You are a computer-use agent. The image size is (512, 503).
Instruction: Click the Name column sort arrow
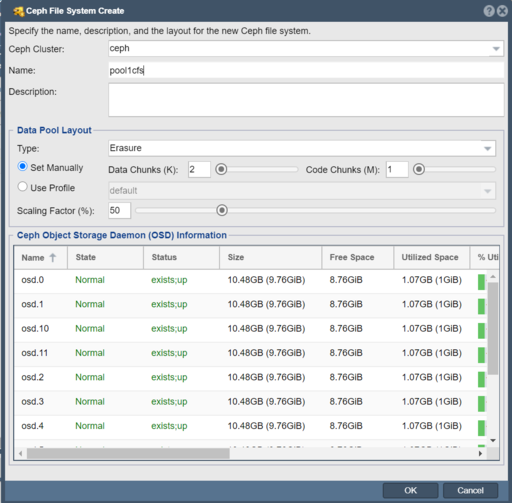point(53,257)
